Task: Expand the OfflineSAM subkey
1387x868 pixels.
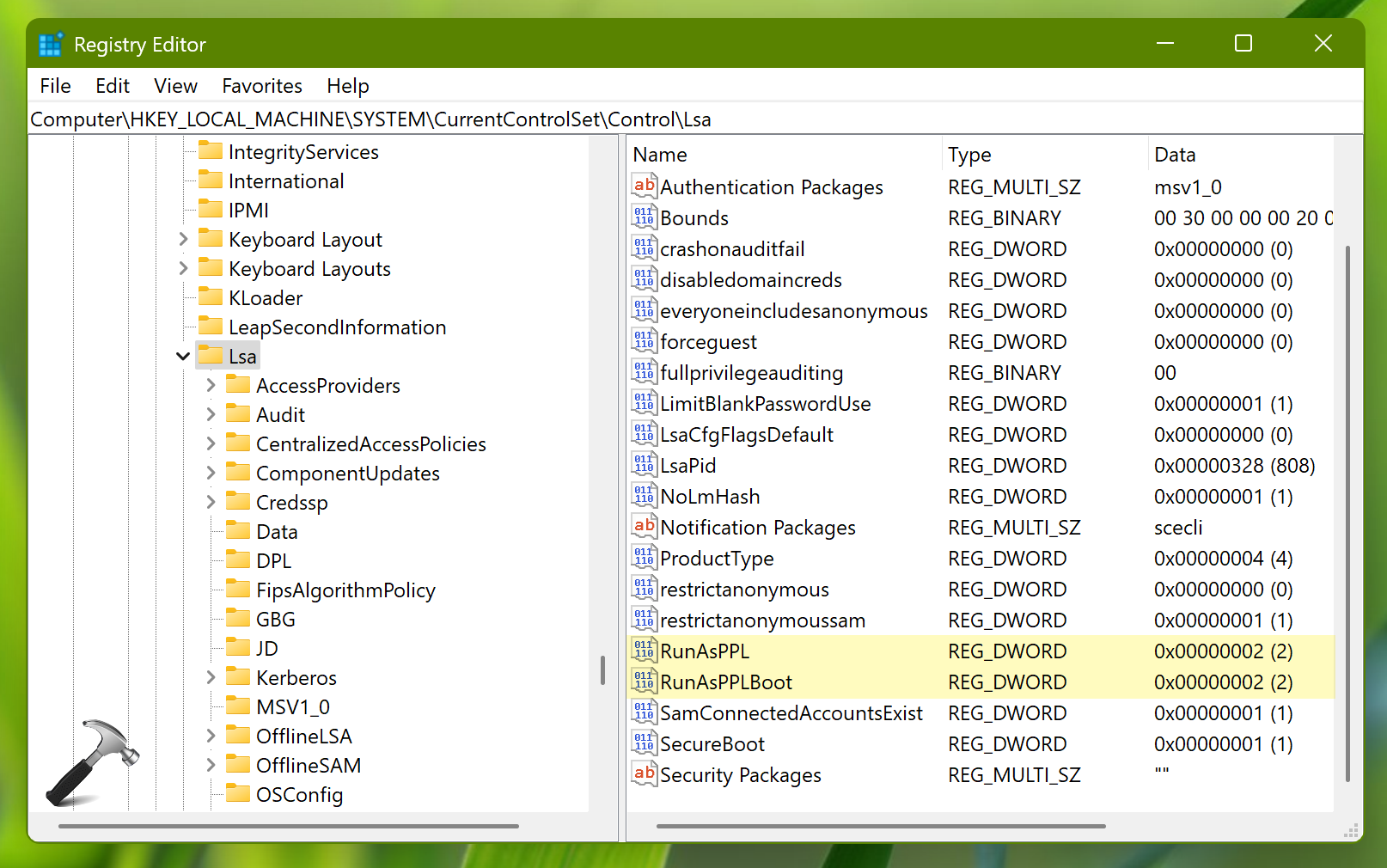Action: point(211,765)
